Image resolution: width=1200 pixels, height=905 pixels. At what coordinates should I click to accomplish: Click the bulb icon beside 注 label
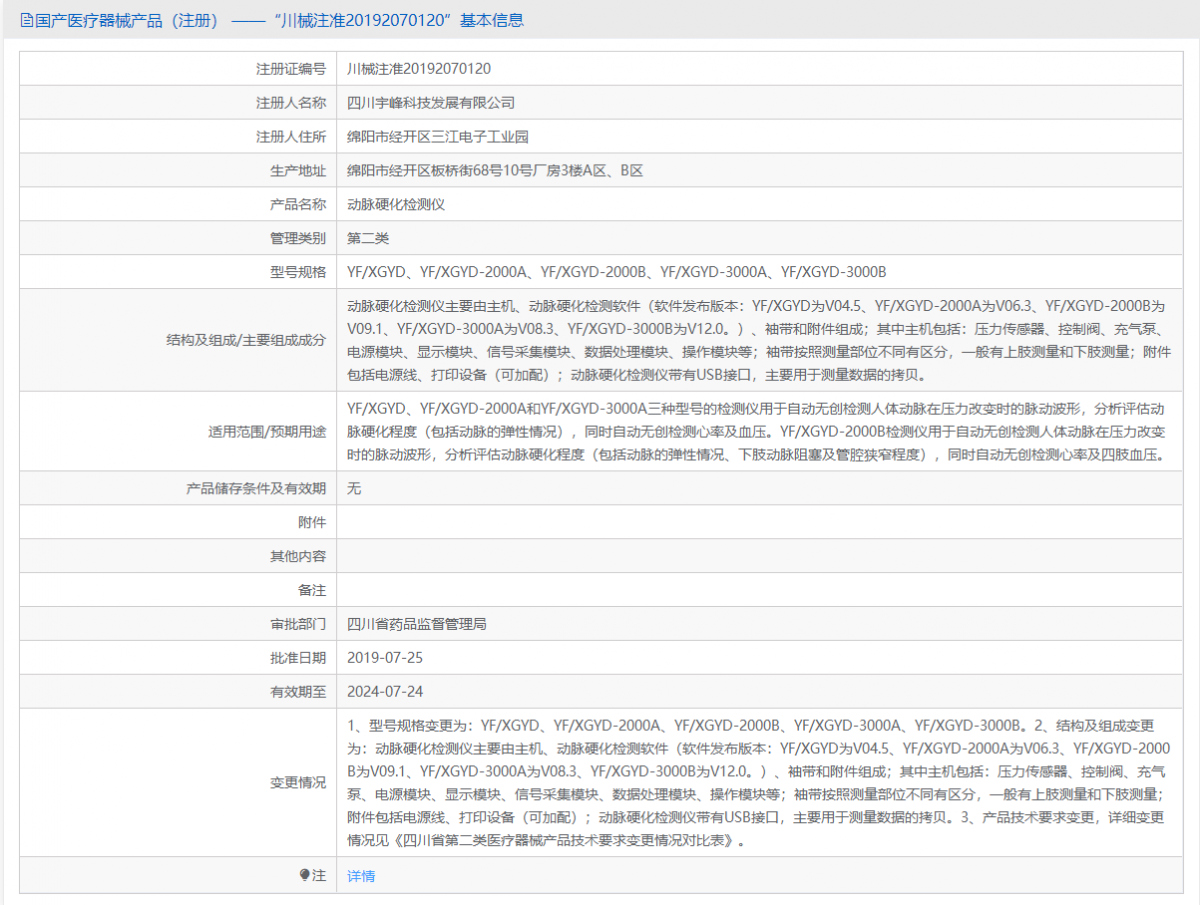(305, 876)
